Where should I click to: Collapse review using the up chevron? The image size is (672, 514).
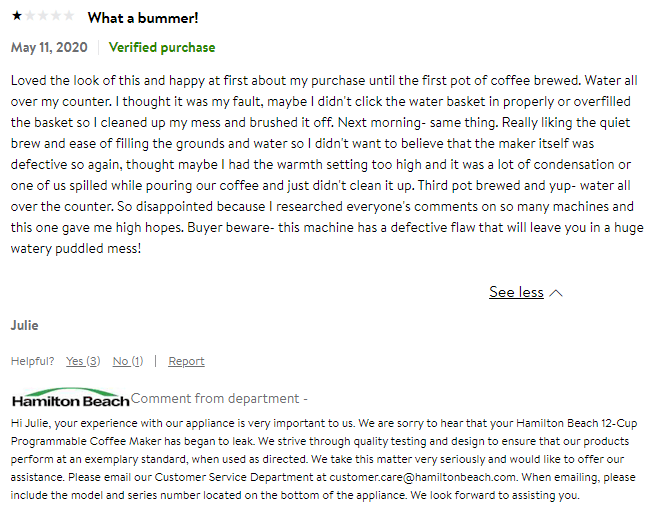click(x=557, y=293)
